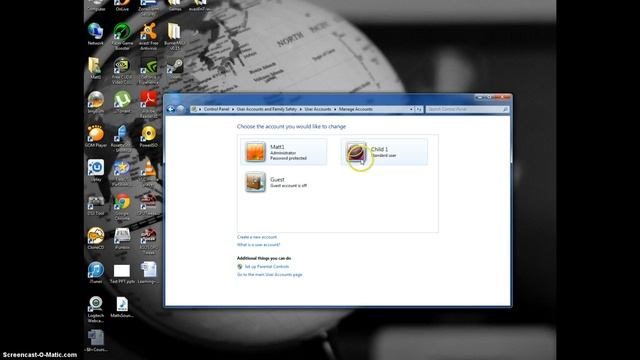
Task: Click Manage Accounts breadcrumb segment
Action: 356,109
